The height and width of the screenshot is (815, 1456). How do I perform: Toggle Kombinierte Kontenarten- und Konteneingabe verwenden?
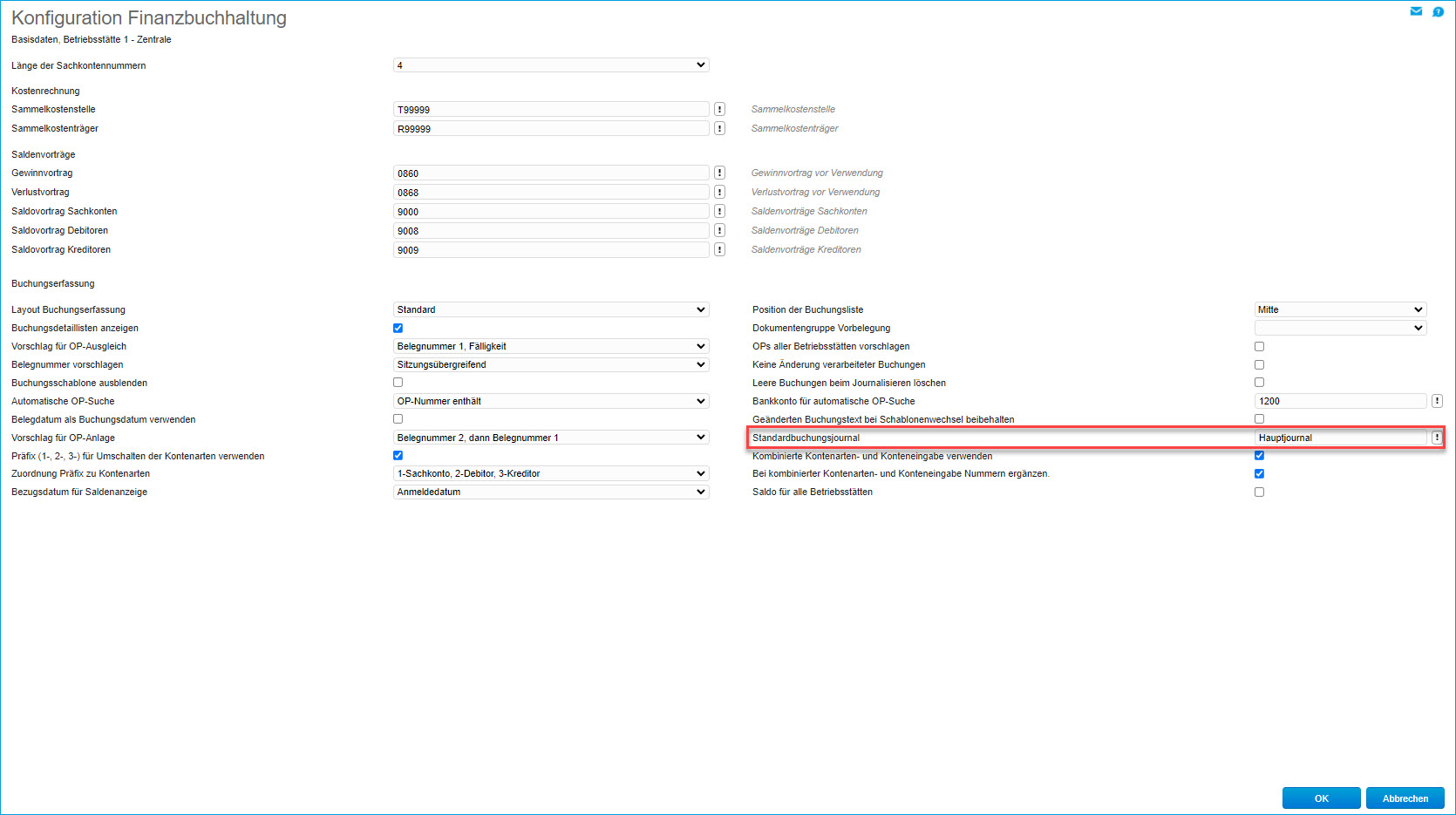1259,456
